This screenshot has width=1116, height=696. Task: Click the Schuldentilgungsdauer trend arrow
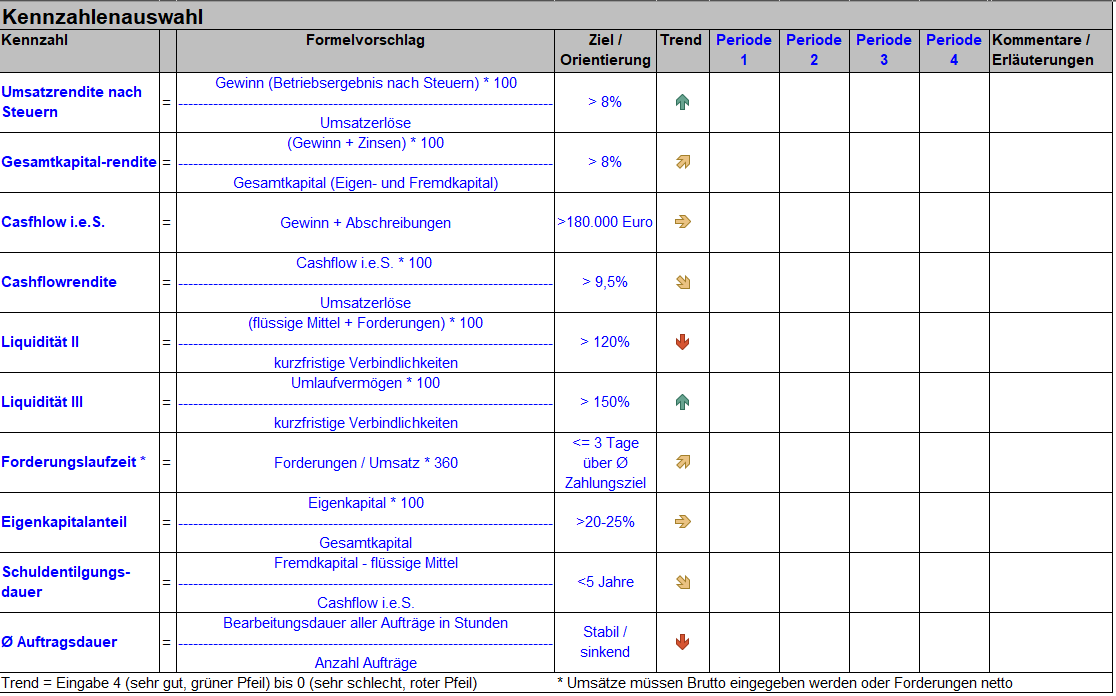[x=683, y=582]
